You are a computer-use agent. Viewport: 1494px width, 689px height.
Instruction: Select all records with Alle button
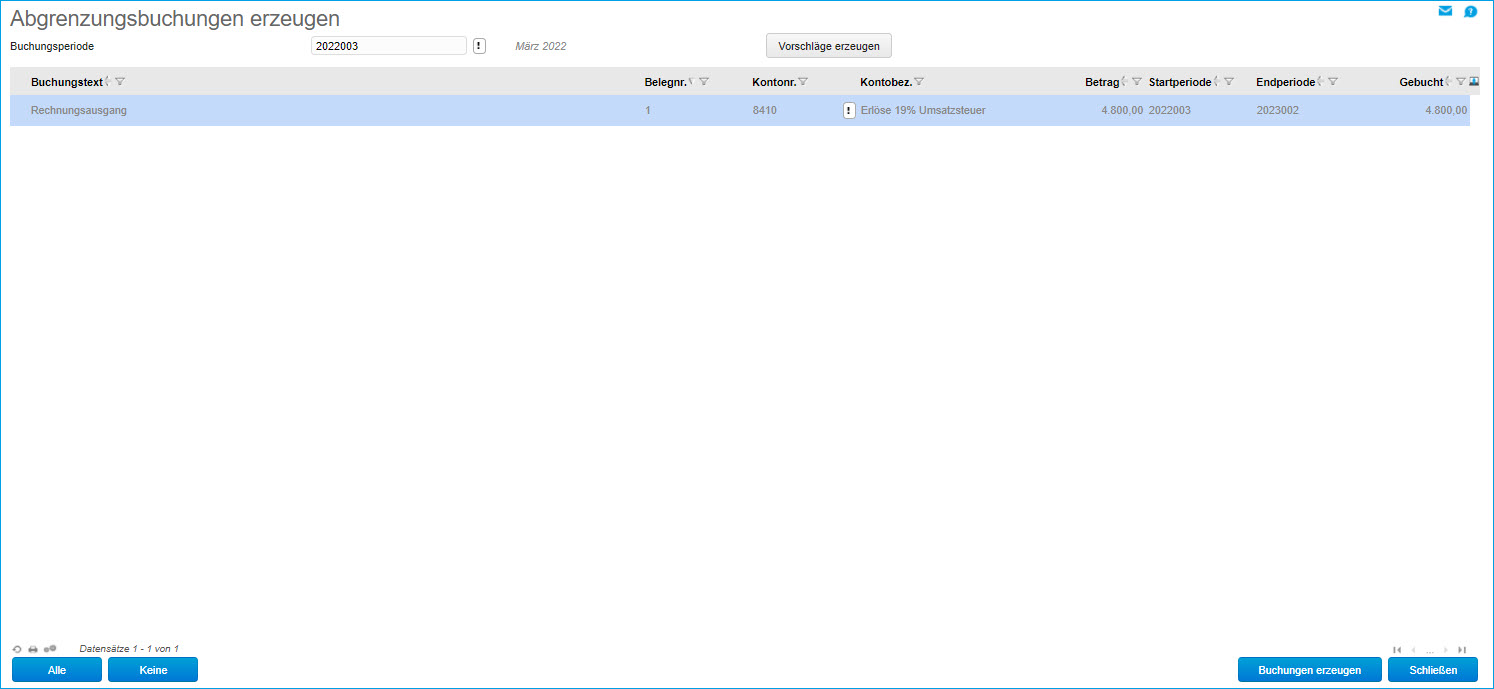pos(57,670)
